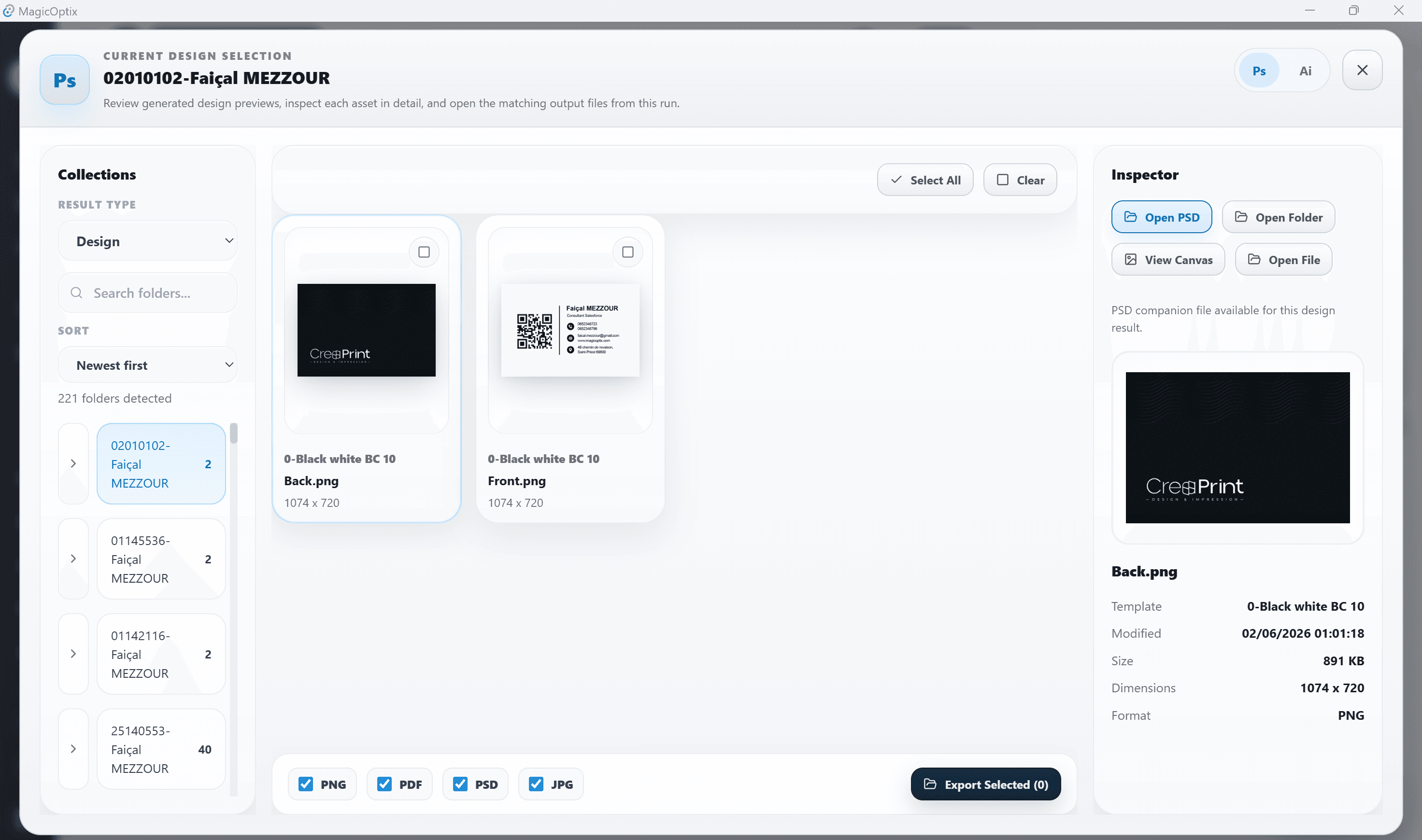The image size is (1422, 840).
Task: Click the MagicOptix logo in title bar
Action: point(9,11)
